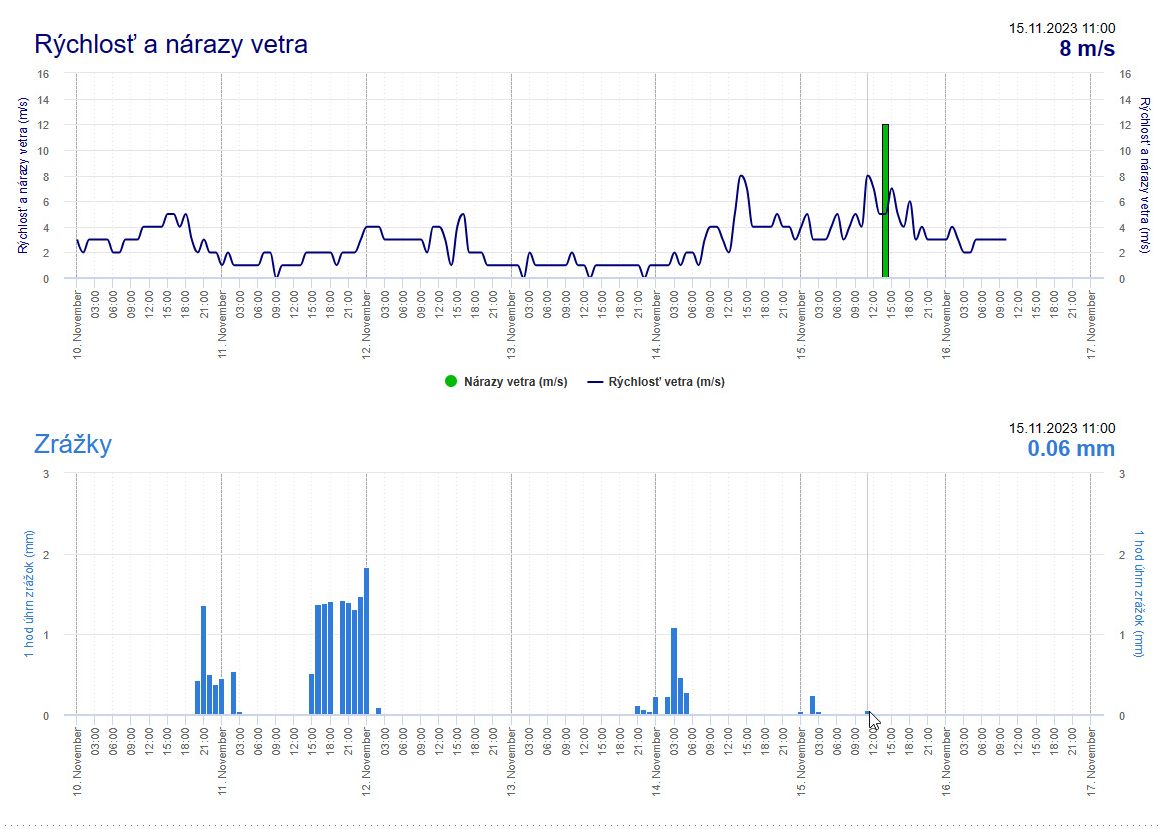Click the wind chart left y-axis title
1163x829 pixels.
[23, 176]
